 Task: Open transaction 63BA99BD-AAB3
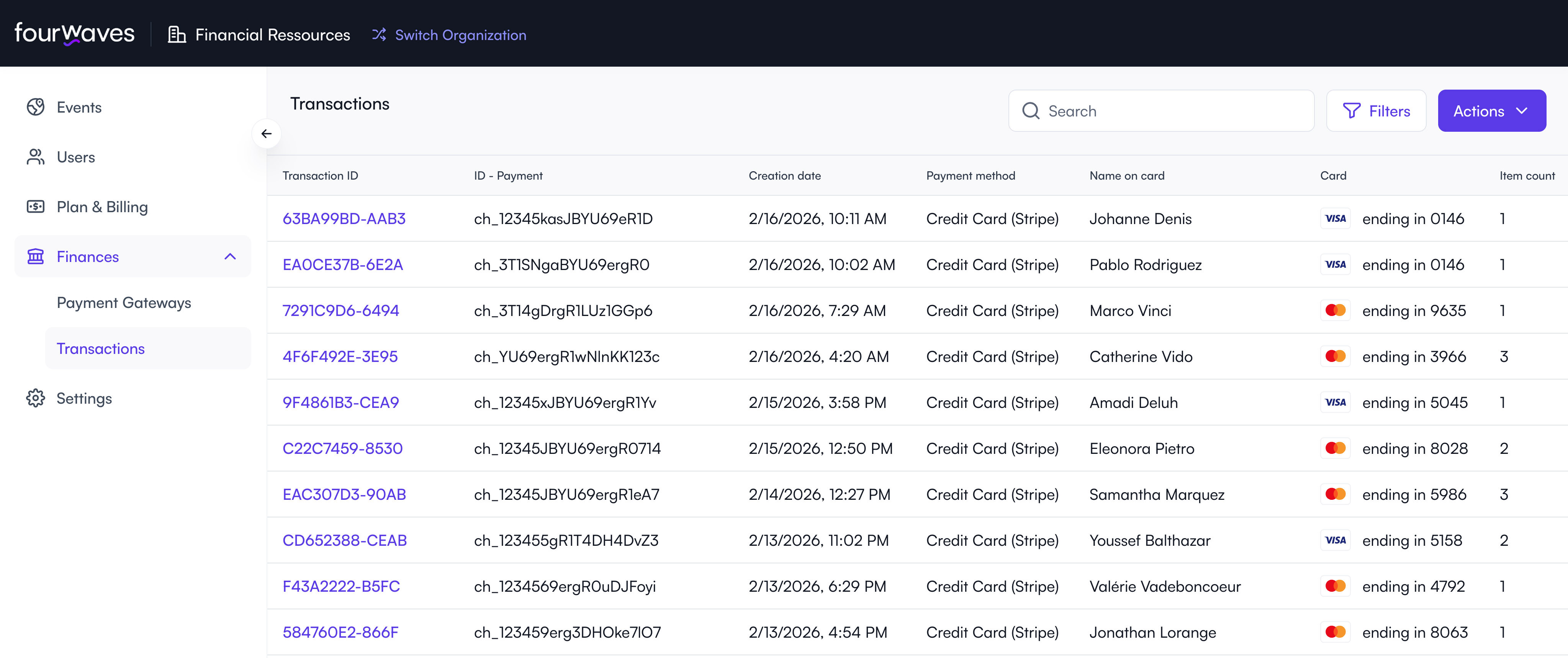(x=345, y=219)
